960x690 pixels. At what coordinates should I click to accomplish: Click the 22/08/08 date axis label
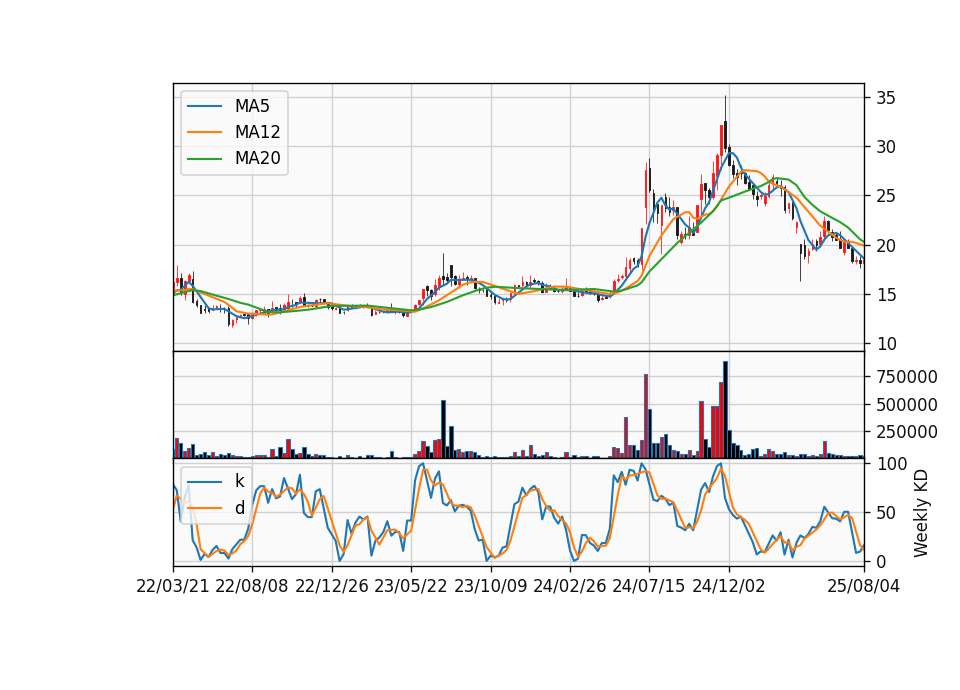pyautogui.click(x=252, y=587)
